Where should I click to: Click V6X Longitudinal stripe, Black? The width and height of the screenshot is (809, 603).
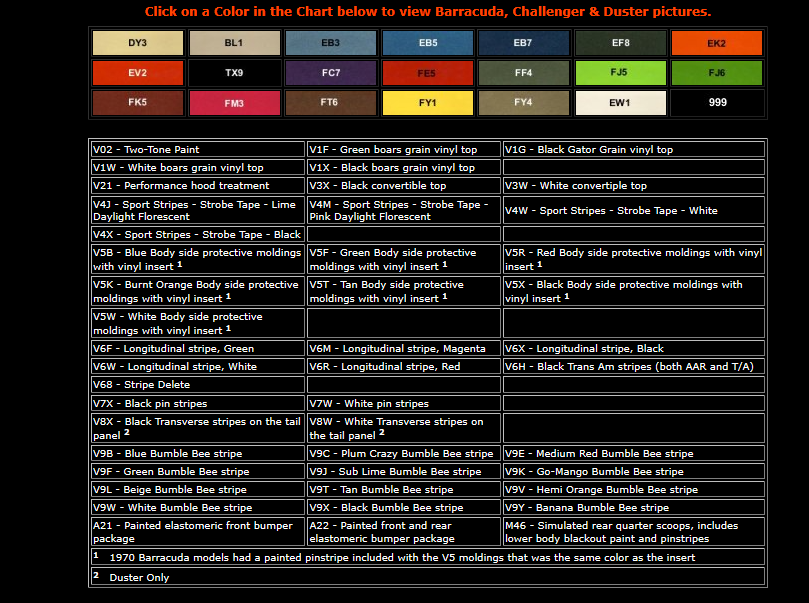click(x=634, y=349)
